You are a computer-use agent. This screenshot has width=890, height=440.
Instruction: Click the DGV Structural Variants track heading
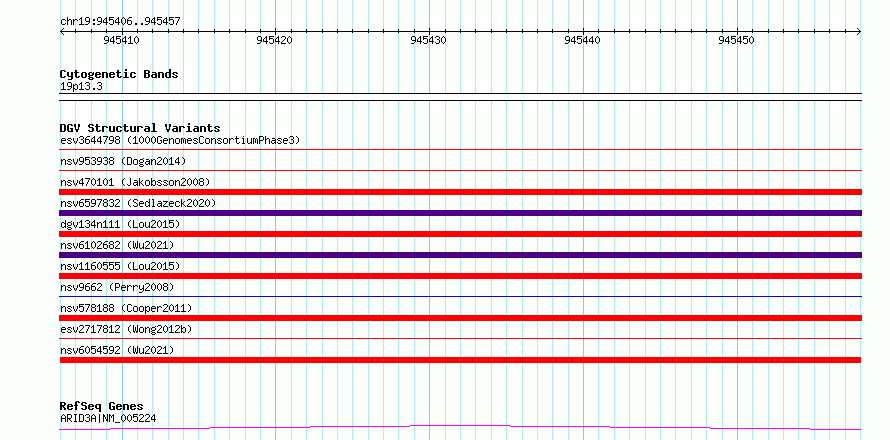coord(140,128)
